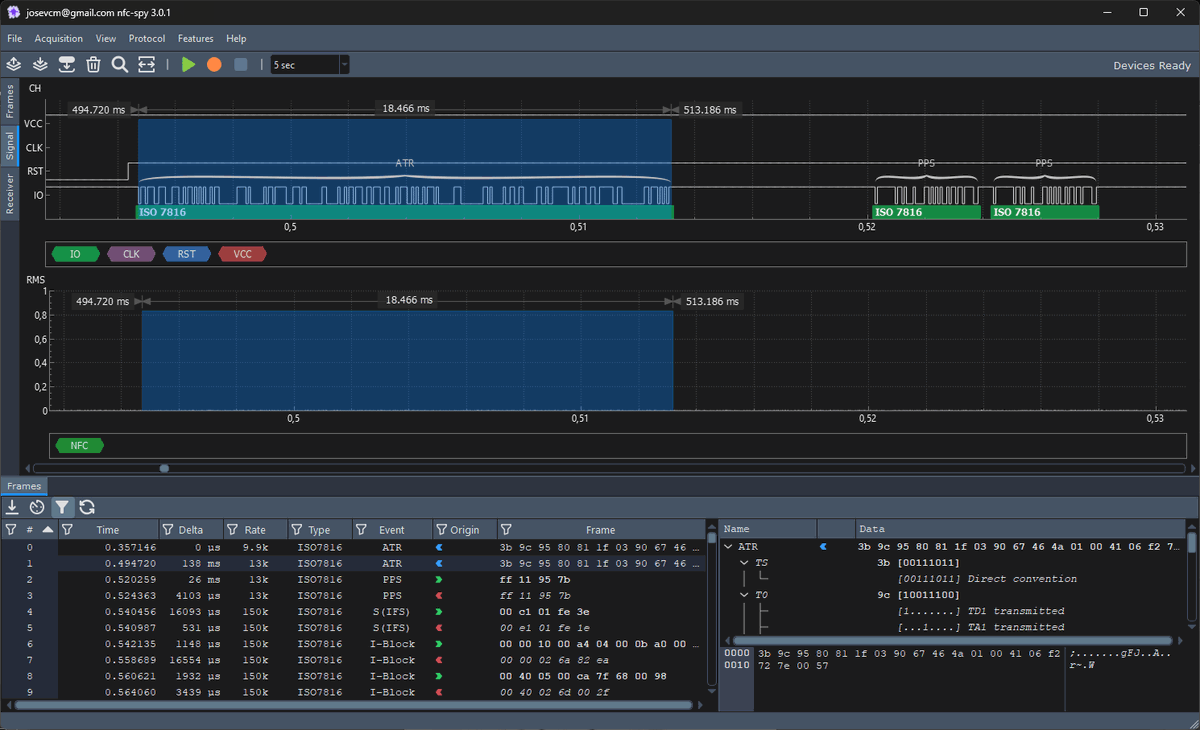Click the gray stop button
This screenshot has height=730, width=1200.
240,64
